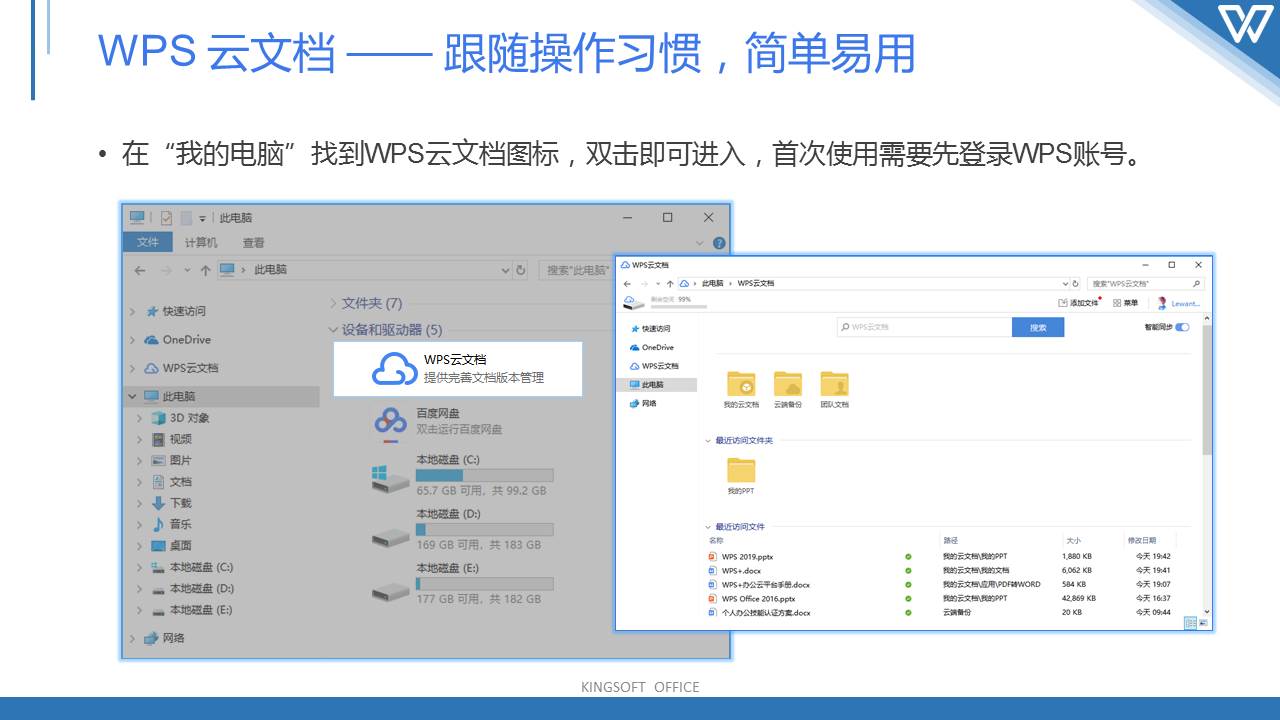Collapse the 最近访问文件 section

pos(708,526)
